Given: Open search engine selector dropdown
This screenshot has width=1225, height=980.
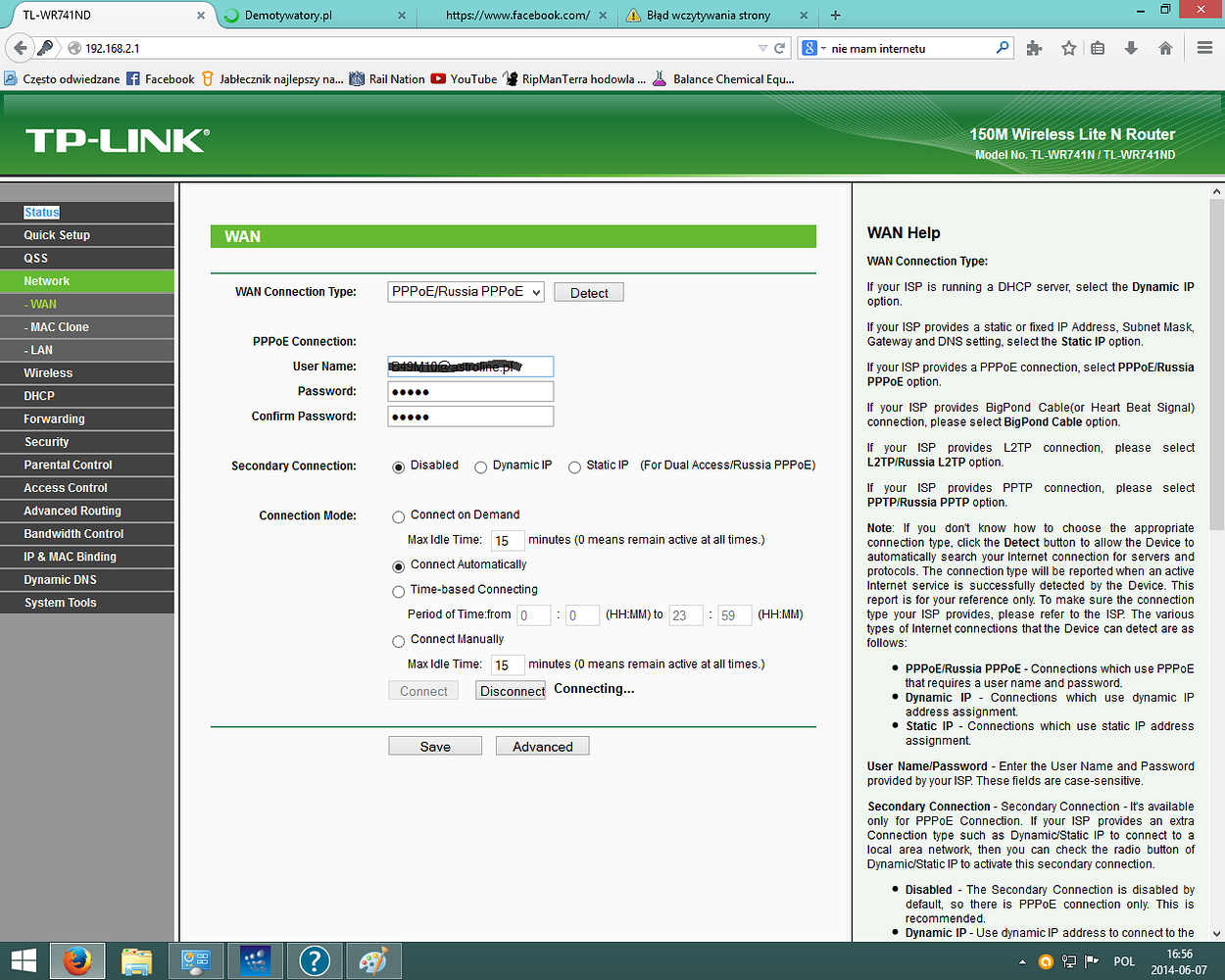Looking at the screenshot, I should (x=815, y=48).
